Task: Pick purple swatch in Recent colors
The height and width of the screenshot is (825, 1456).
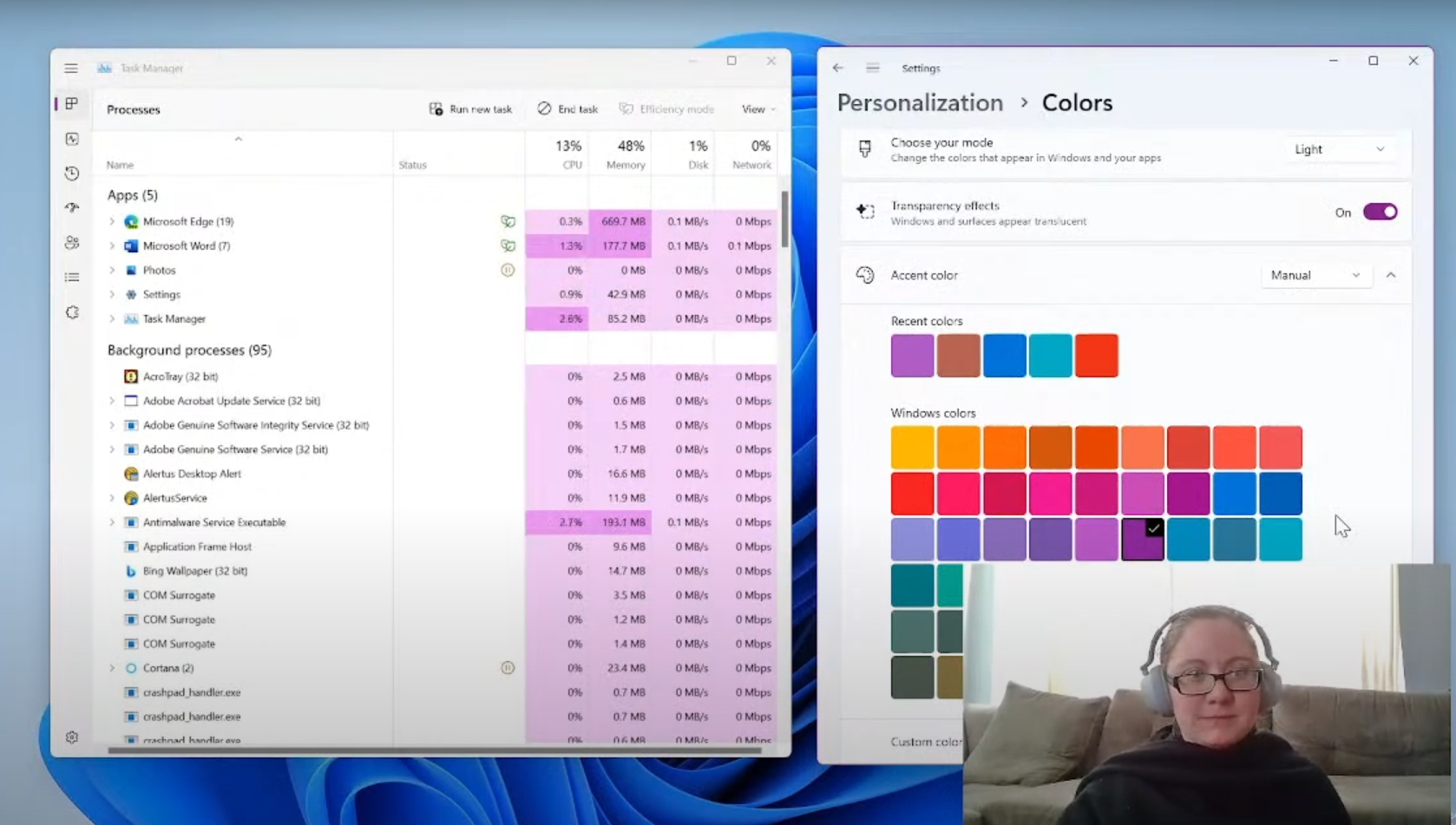Action: pyautogui.click(x=912, y=356)
